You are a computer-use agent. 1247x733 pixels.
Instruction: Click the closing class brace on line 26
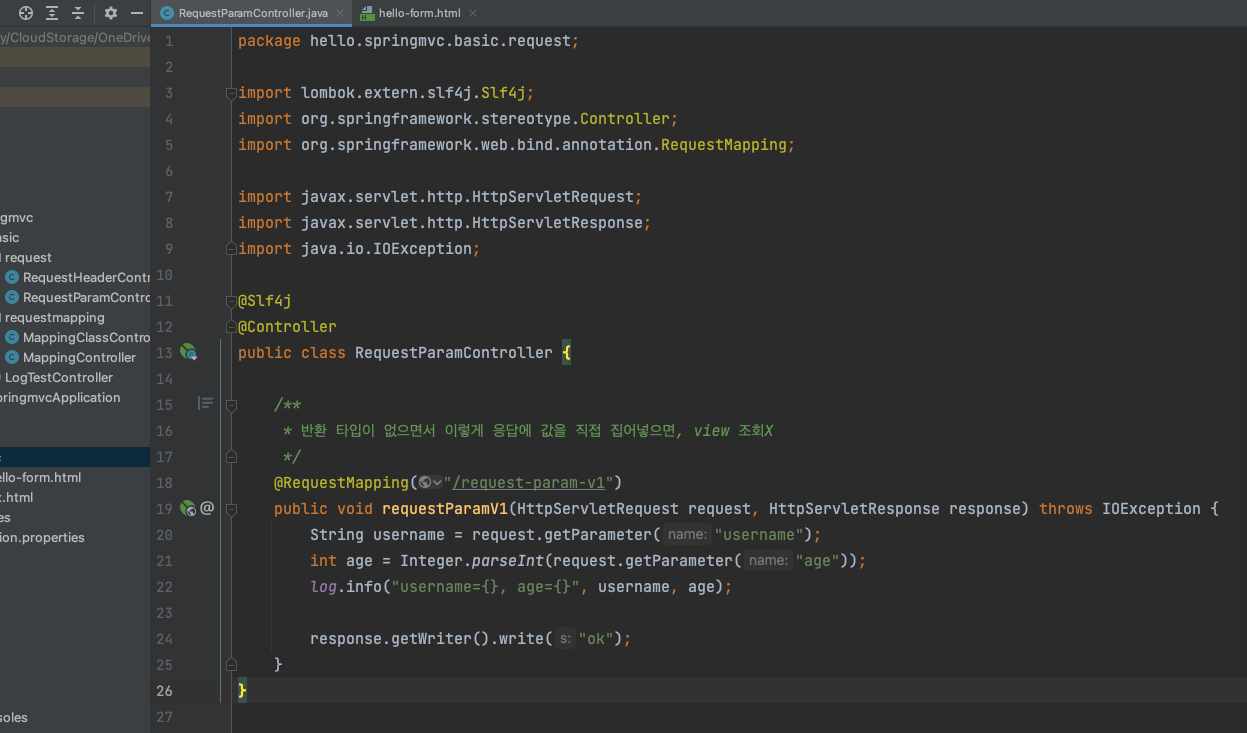pyautogui.click(x=242, y=690)
